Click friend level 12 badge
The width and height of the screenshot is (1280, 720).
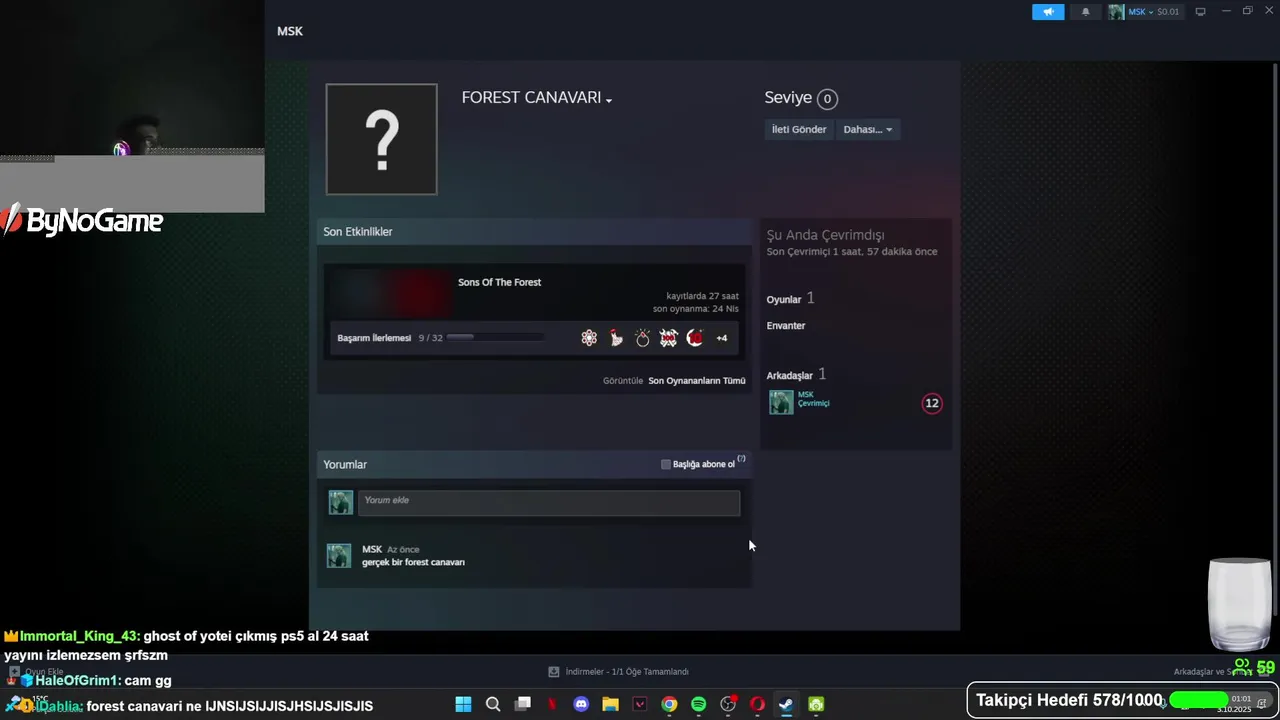click(x=932, y=403)
